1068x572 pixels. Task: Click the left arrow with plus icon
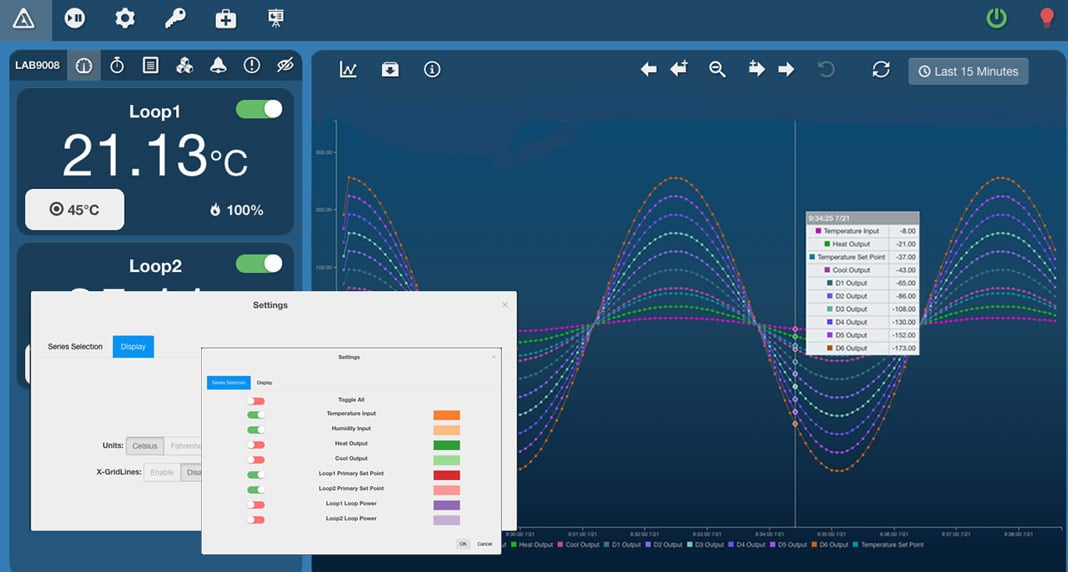point(679,69)
